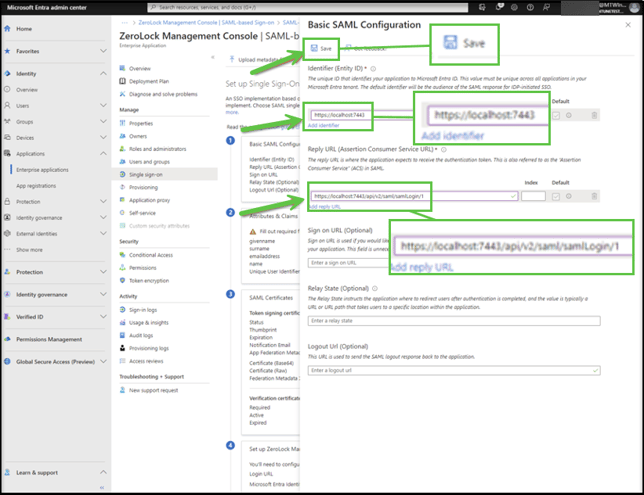The image size is (644, 495).
Task: Expand the Favorites section
Action: click(x=103, y=51)
